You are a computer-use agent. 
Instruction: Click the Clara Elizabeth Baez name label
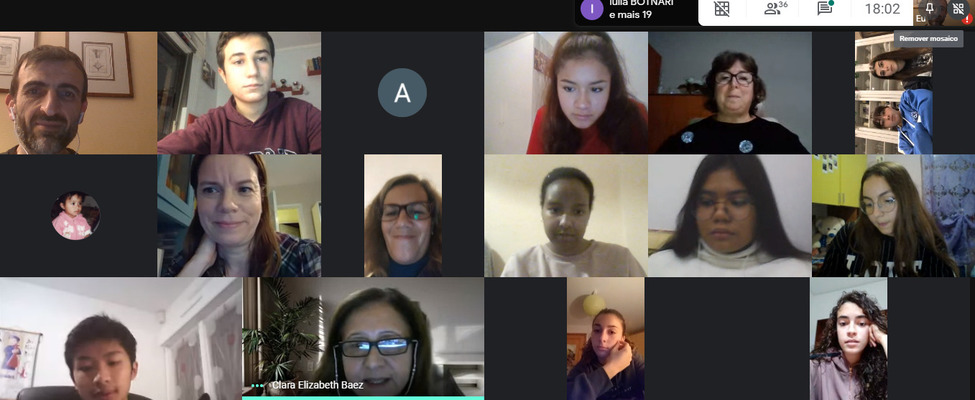pos(317,386)
